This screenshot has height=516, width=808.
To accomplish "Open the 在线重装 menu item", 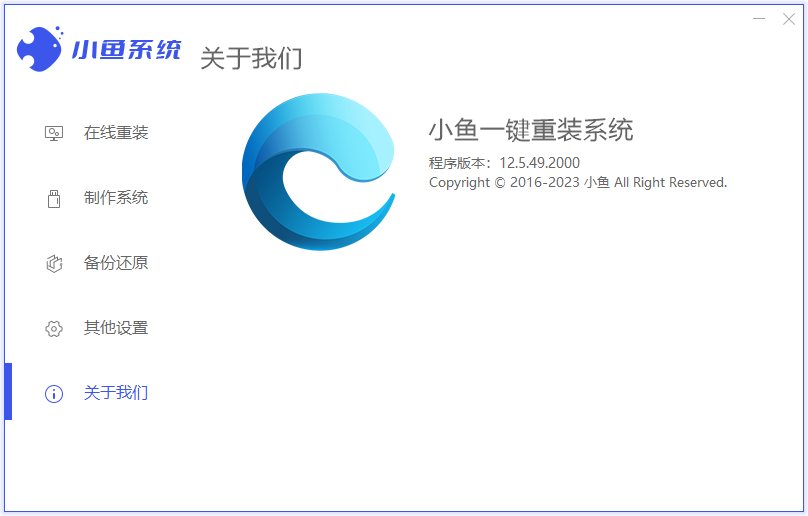I will click(116, 133).
